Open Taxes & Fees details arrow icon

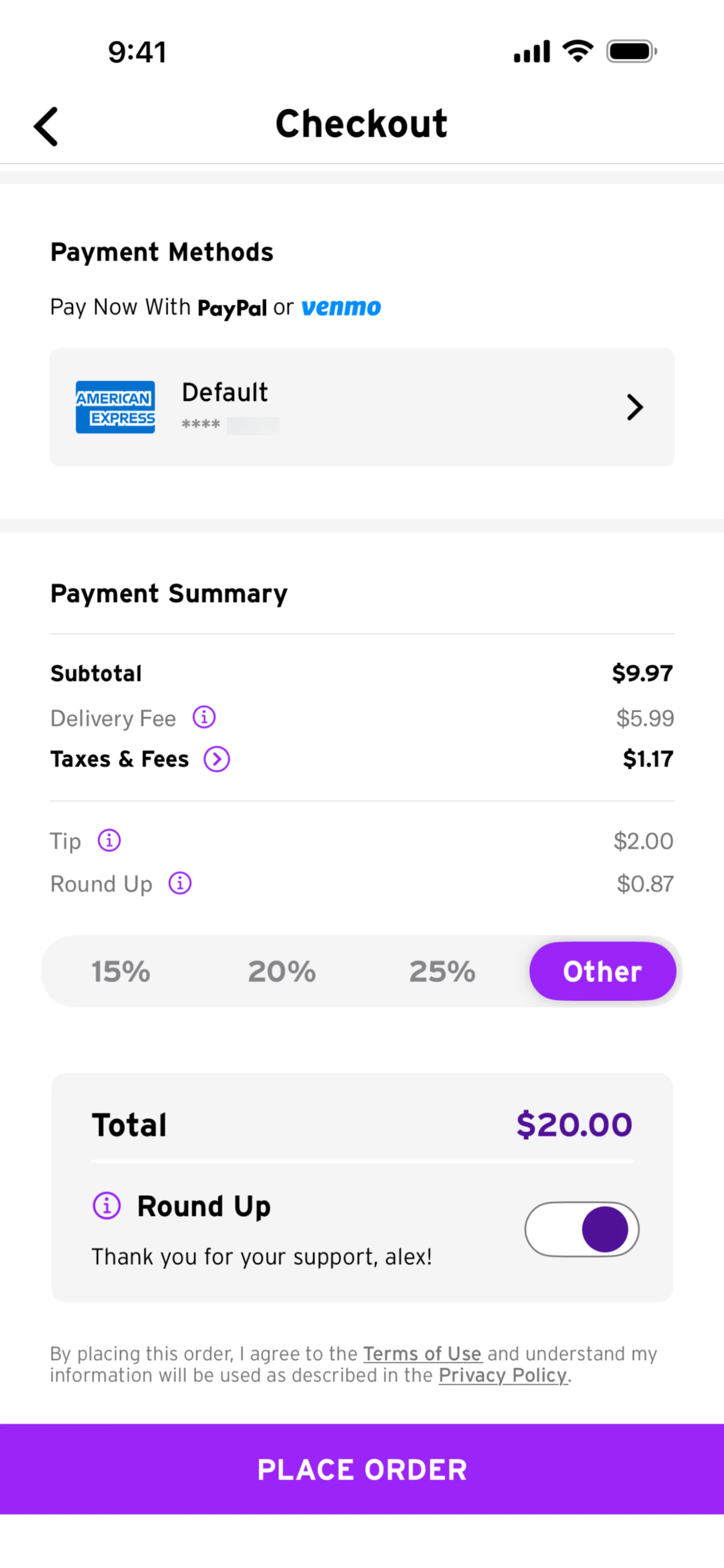[217, 759]
